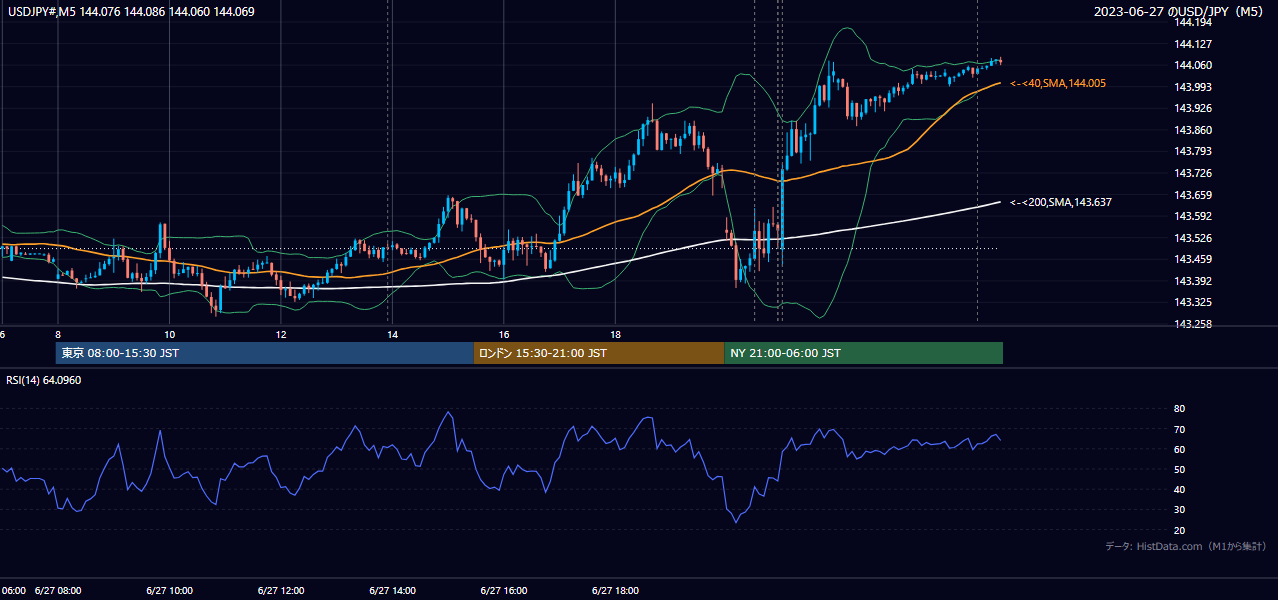Click price axis value 143.926
The image size is (1278, 600).
click(x=1192, y=108)
